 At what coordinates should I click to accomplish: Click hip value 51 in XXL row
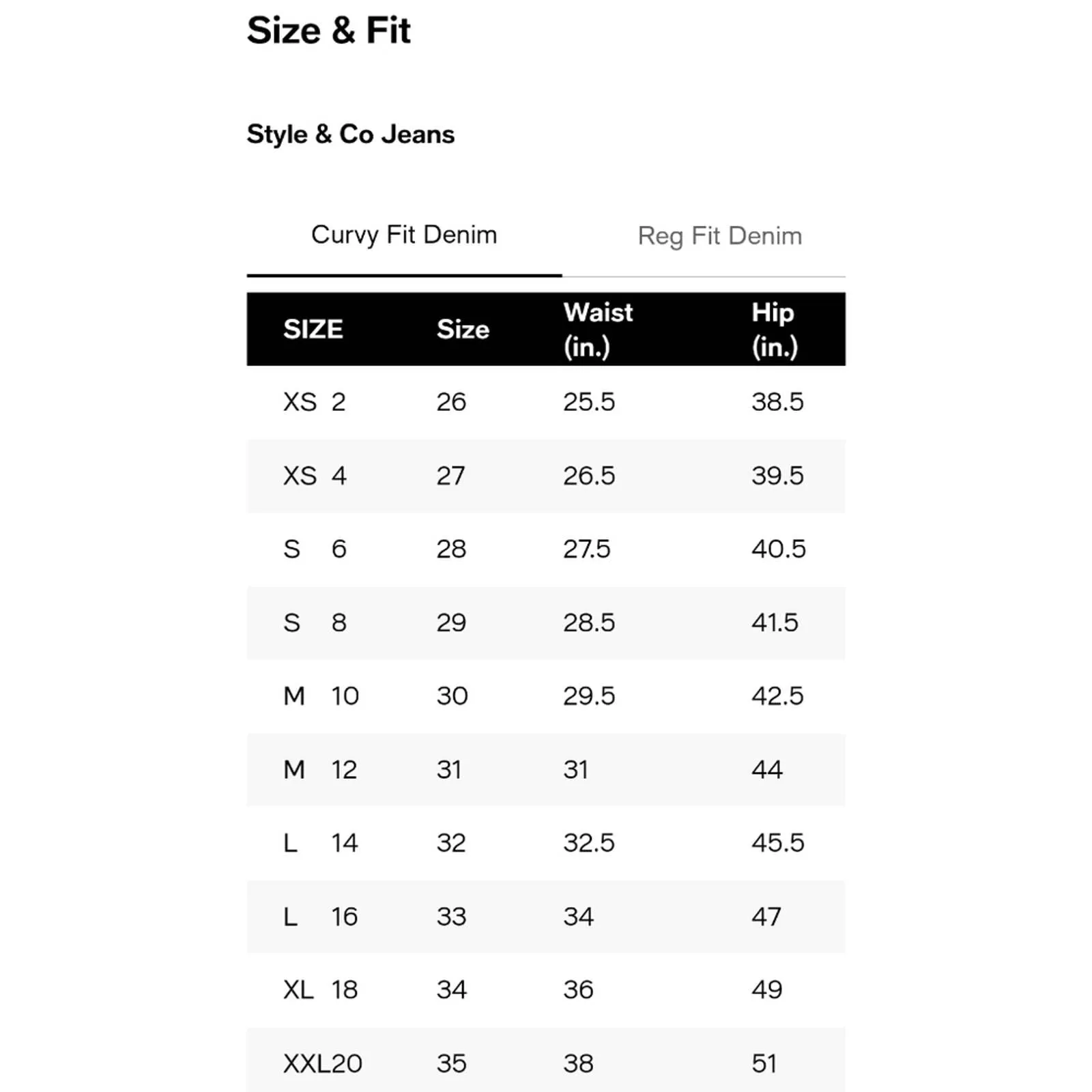click(764, 1063)
